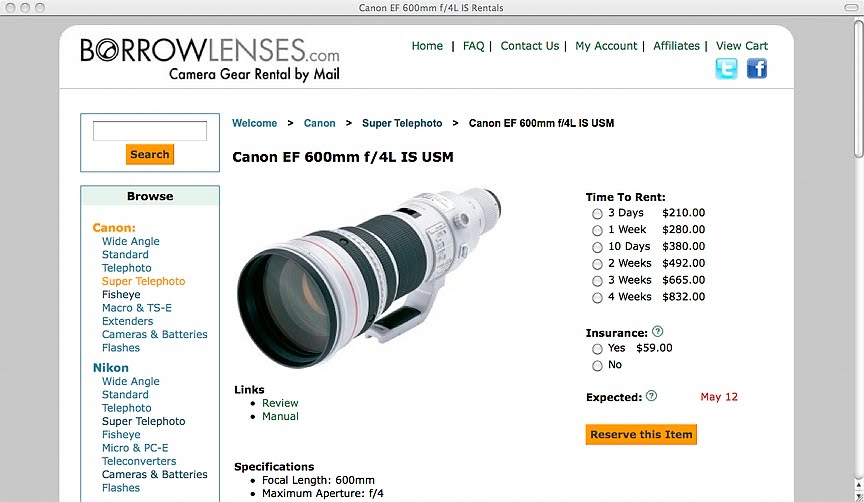Click the Canon 600mm lens product image
Image resolution: width=864 pixels, height=502 pixels.
[x=369, y=278]
